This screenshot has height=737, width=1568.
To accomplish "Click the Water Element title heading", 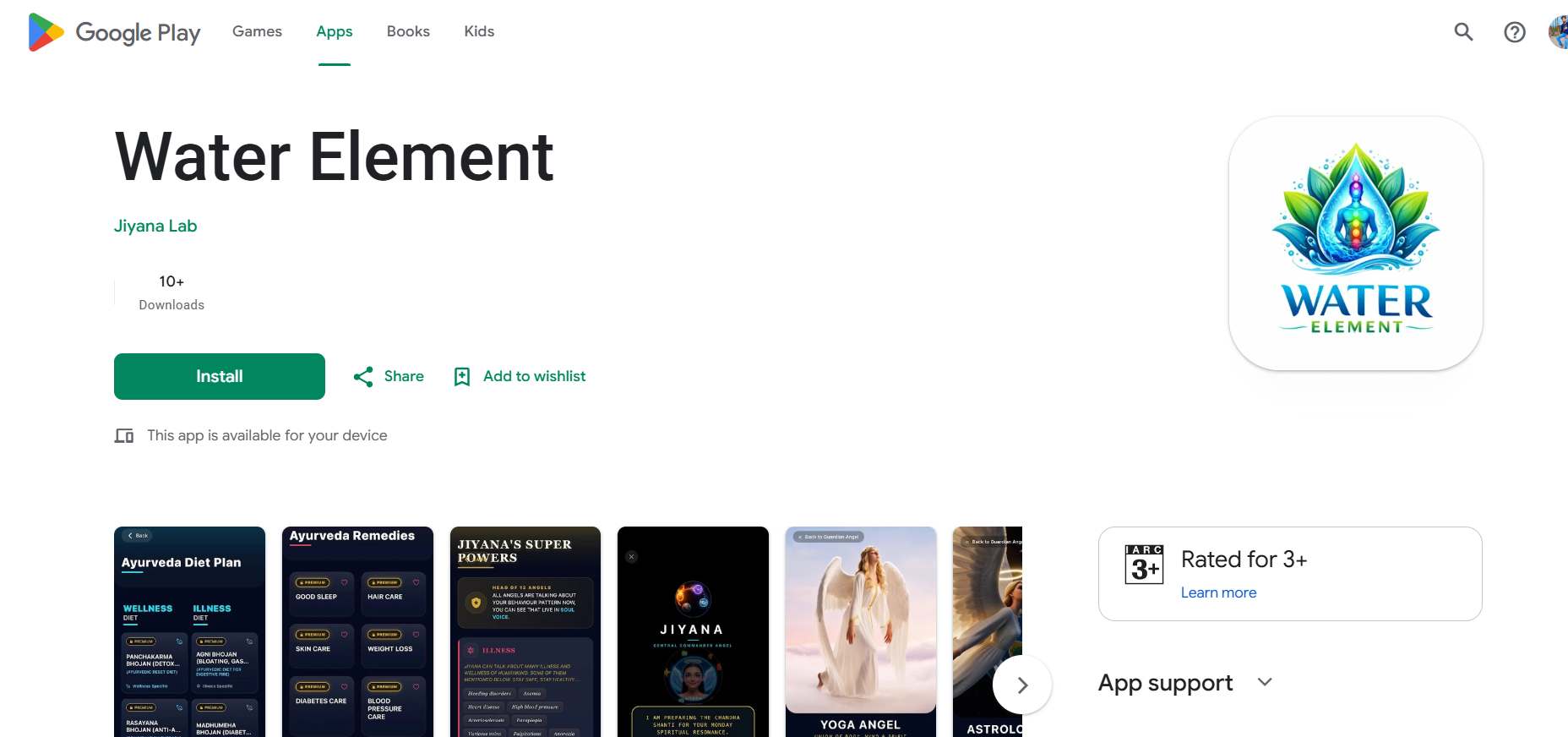I will click(x=335, y=156).
